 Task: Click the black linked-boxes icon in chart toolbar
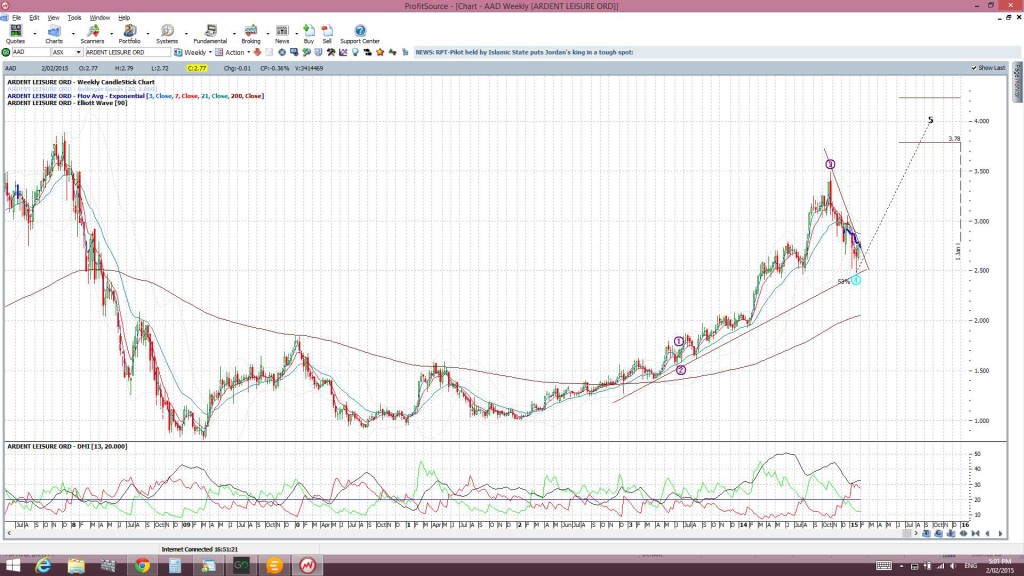[368, 52]
